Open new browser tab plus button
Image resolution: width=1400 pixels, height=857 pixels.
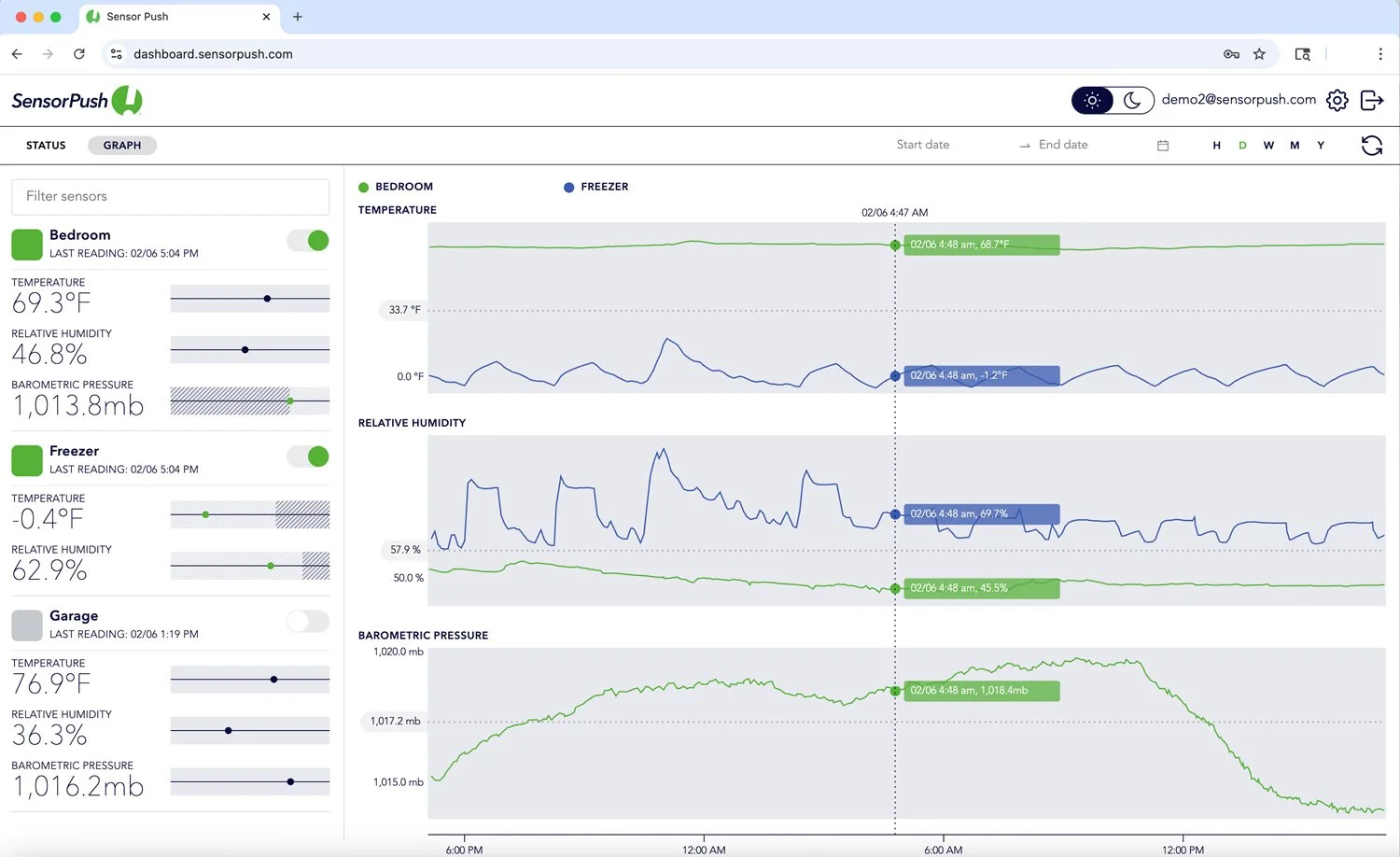(298, 17)
